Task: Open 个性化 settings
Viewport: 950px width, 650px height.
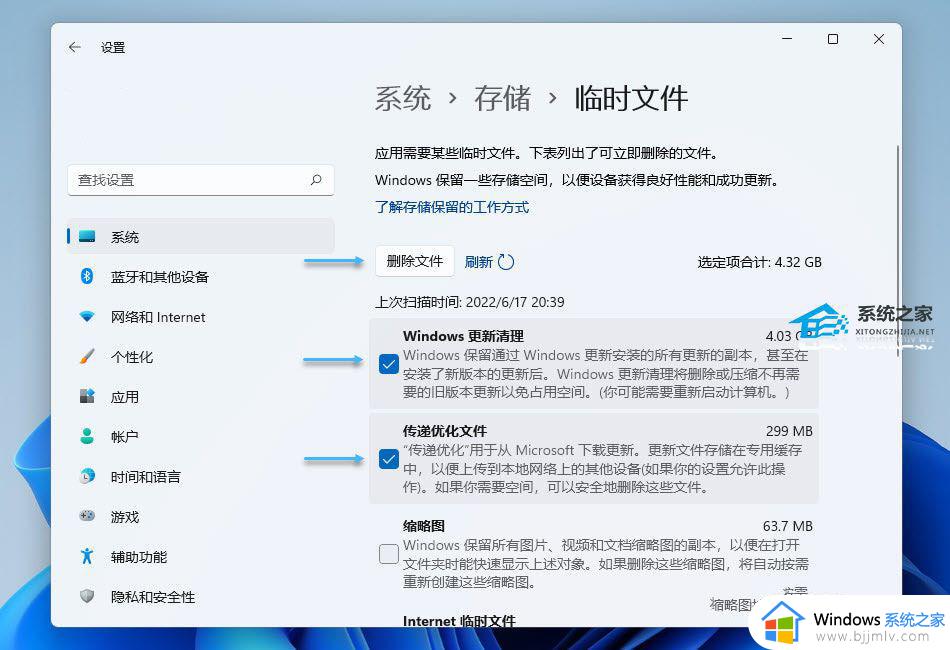Action: click(201, 357)
